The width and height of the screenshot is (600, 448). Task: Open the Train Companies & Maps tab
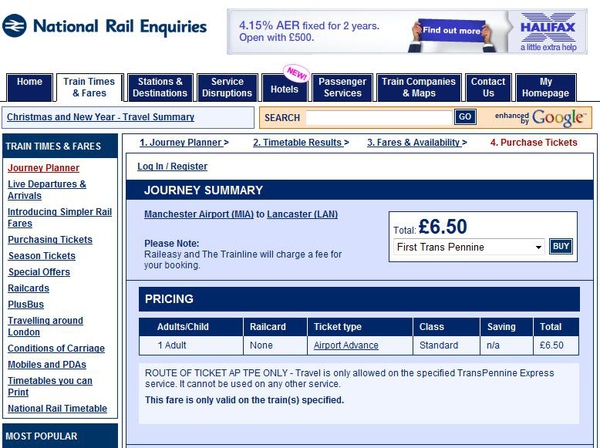pyautogui.click(x=419, y=87)
